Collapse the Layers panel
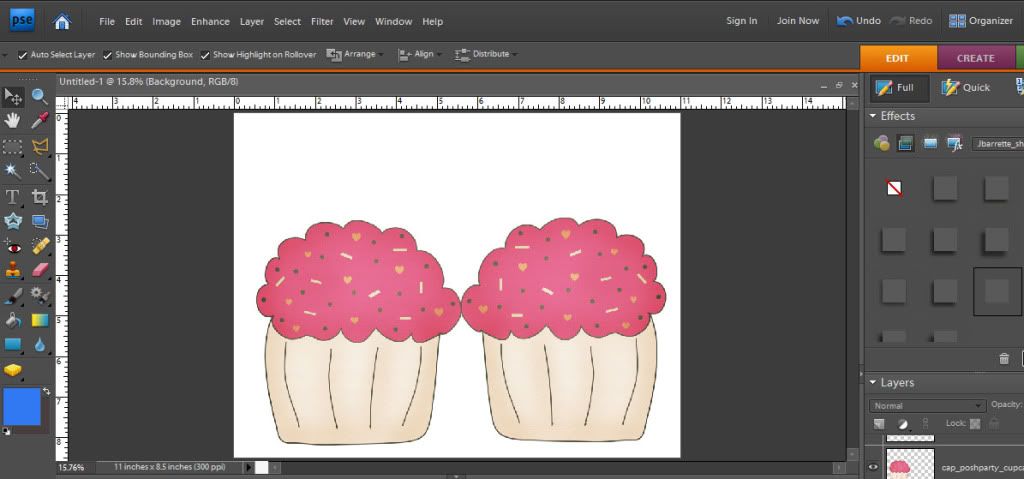The height and width of the screenshot is (479, 1024). 872,382
